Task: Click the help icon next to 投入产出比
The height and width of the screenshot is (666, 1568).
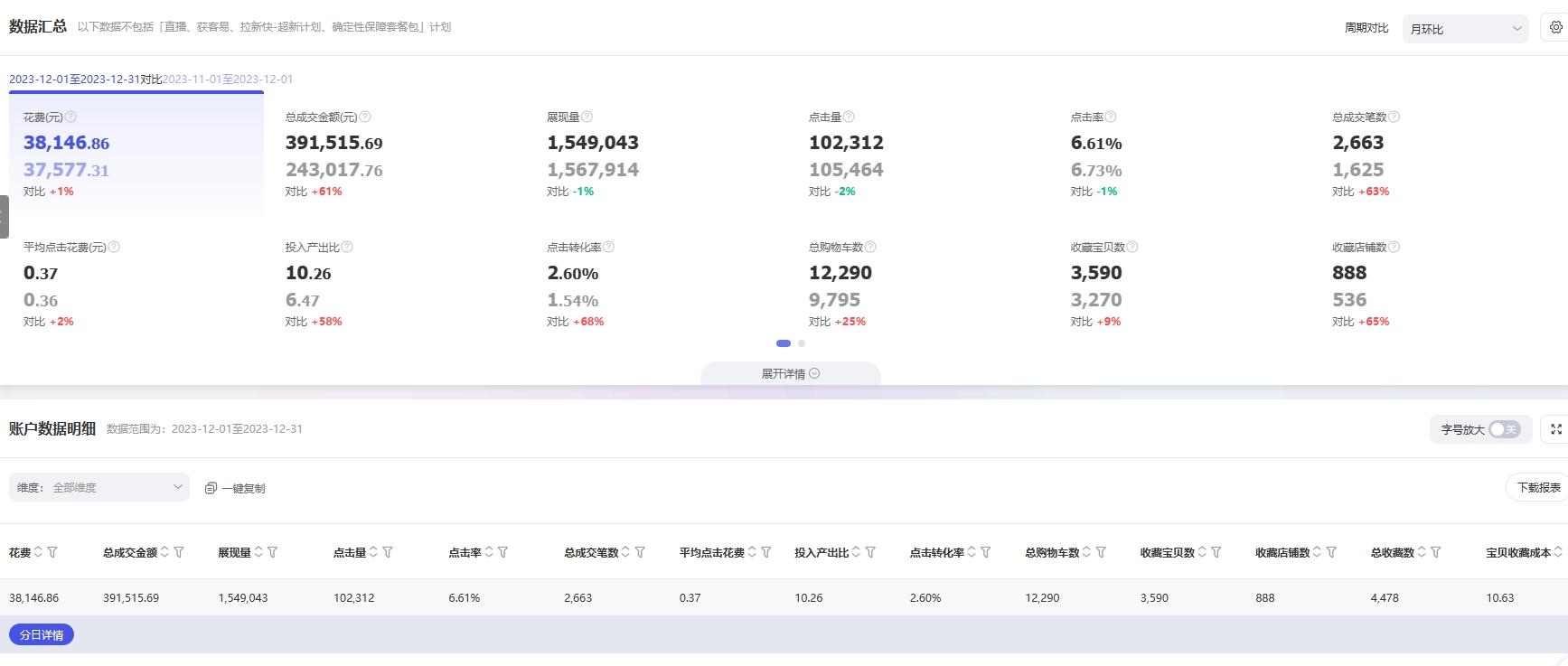Action: click(347, 248)
